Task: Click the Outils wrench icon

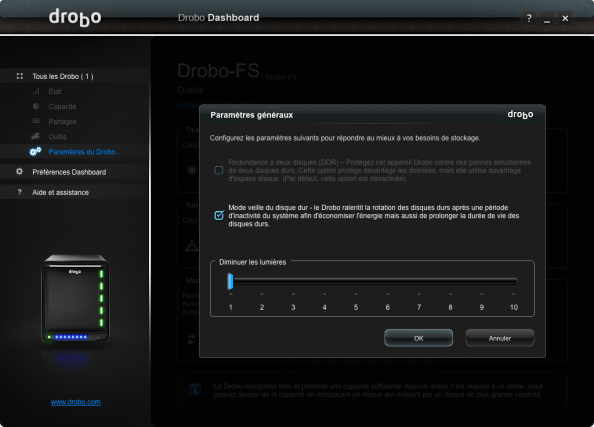Action: [36, 136]
